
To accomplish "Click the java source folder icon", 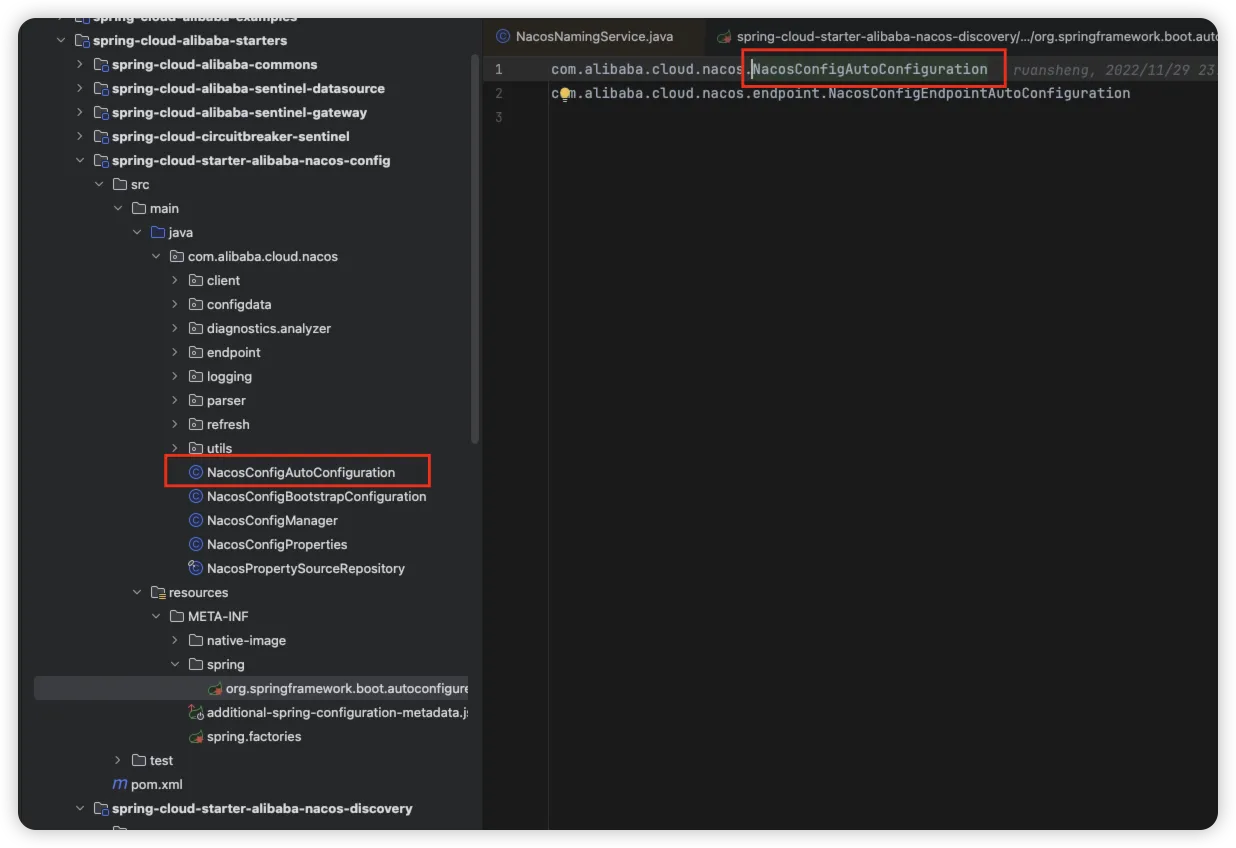I will click(x=158, y=232).
